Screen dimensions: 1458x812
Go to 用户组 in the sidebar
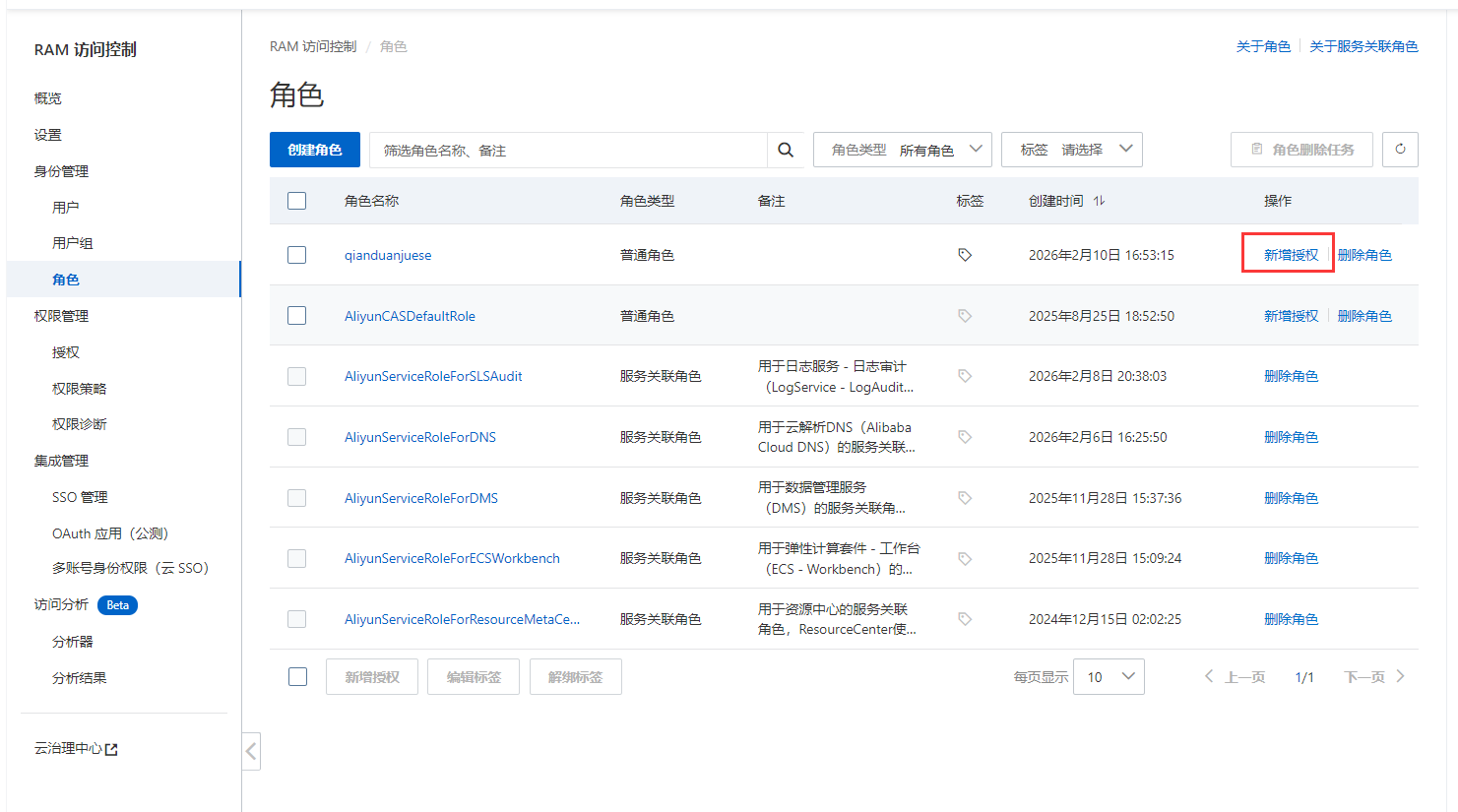coord(72,243)
